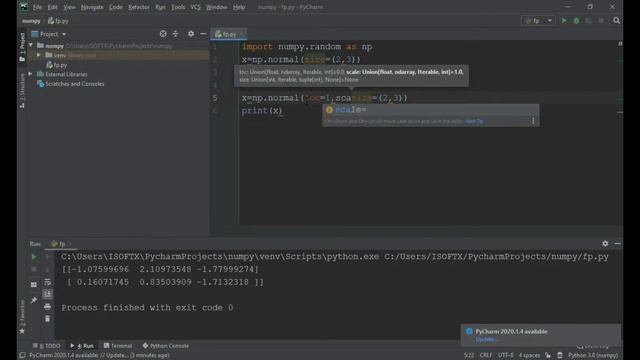Click the green Debug bug icon
640x360 pixels.
click(576, 20)
